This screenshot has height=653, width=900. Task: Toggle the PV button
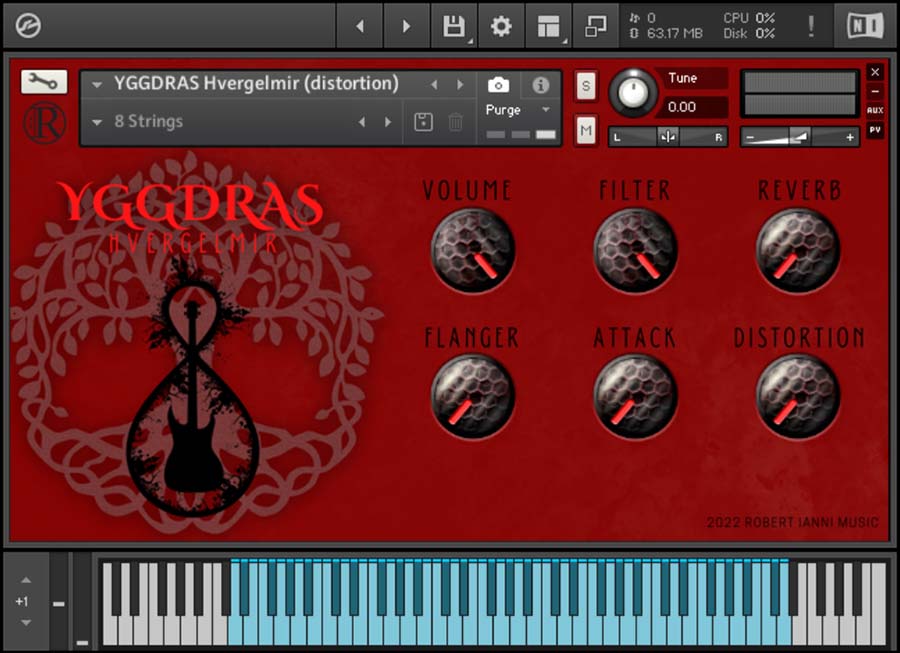[x=875, y=130]
